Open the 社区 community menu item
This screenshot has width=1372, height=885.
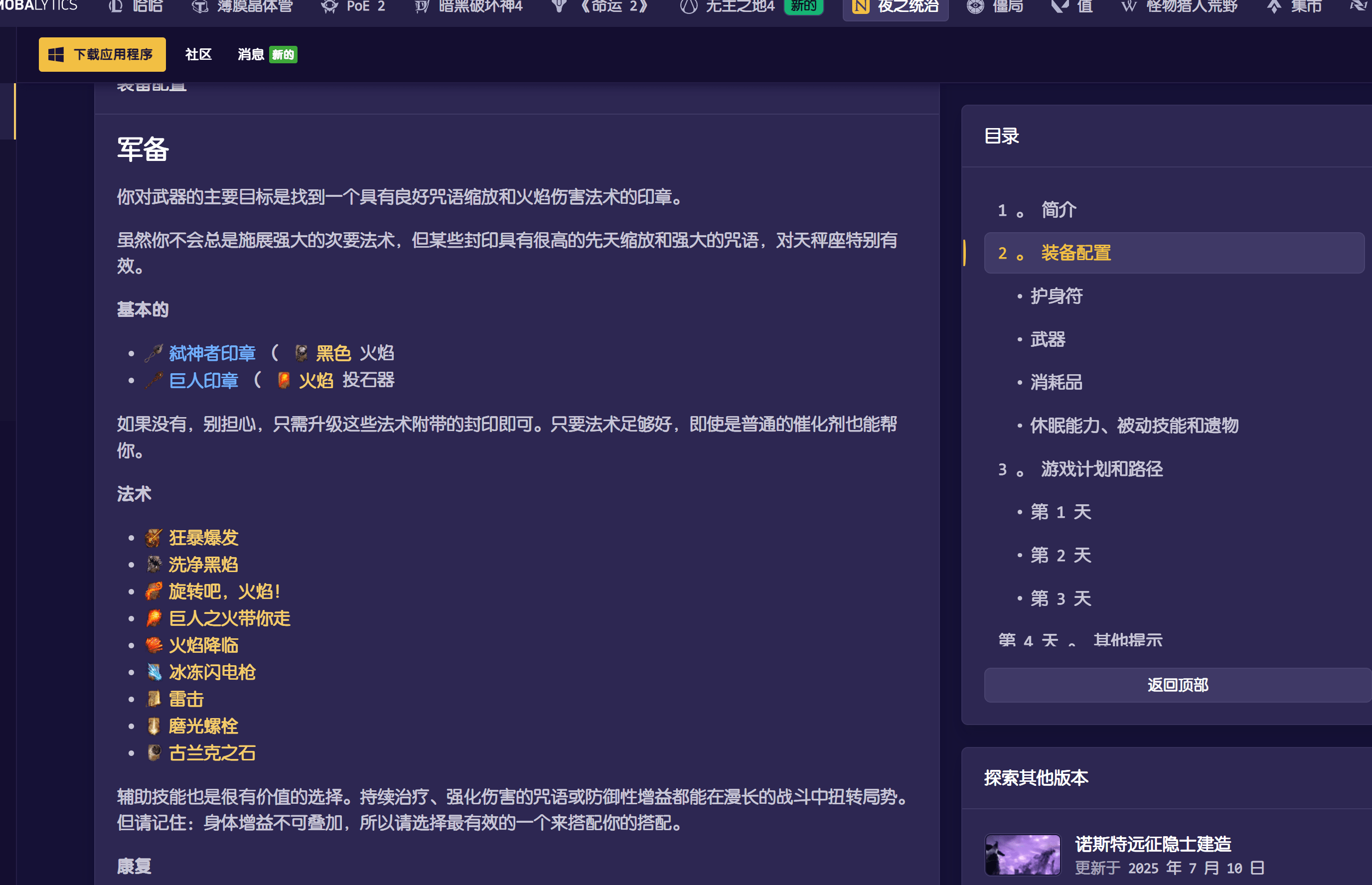[x=198, y=55]
